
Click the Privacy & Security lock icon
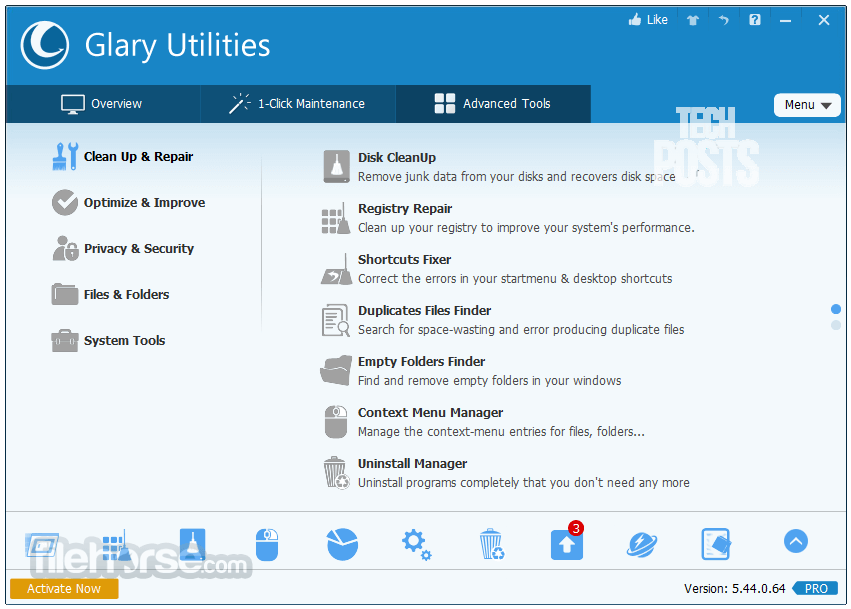point(65,249)
